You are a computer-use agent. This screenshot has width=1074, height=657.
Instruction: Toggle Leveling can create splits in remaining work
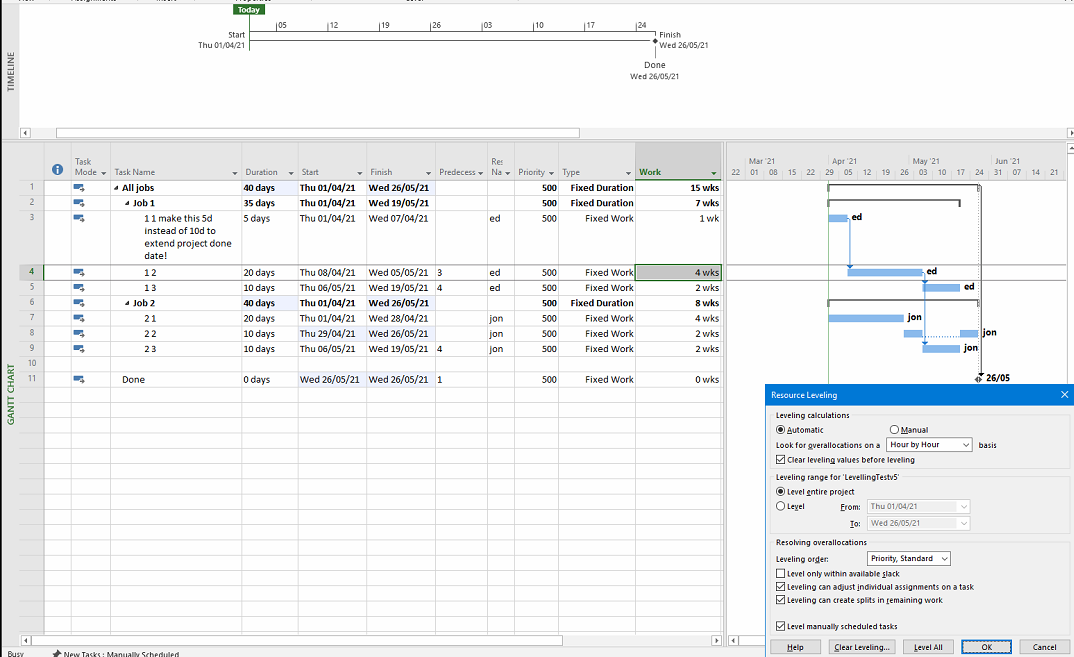tap(780, 599)
